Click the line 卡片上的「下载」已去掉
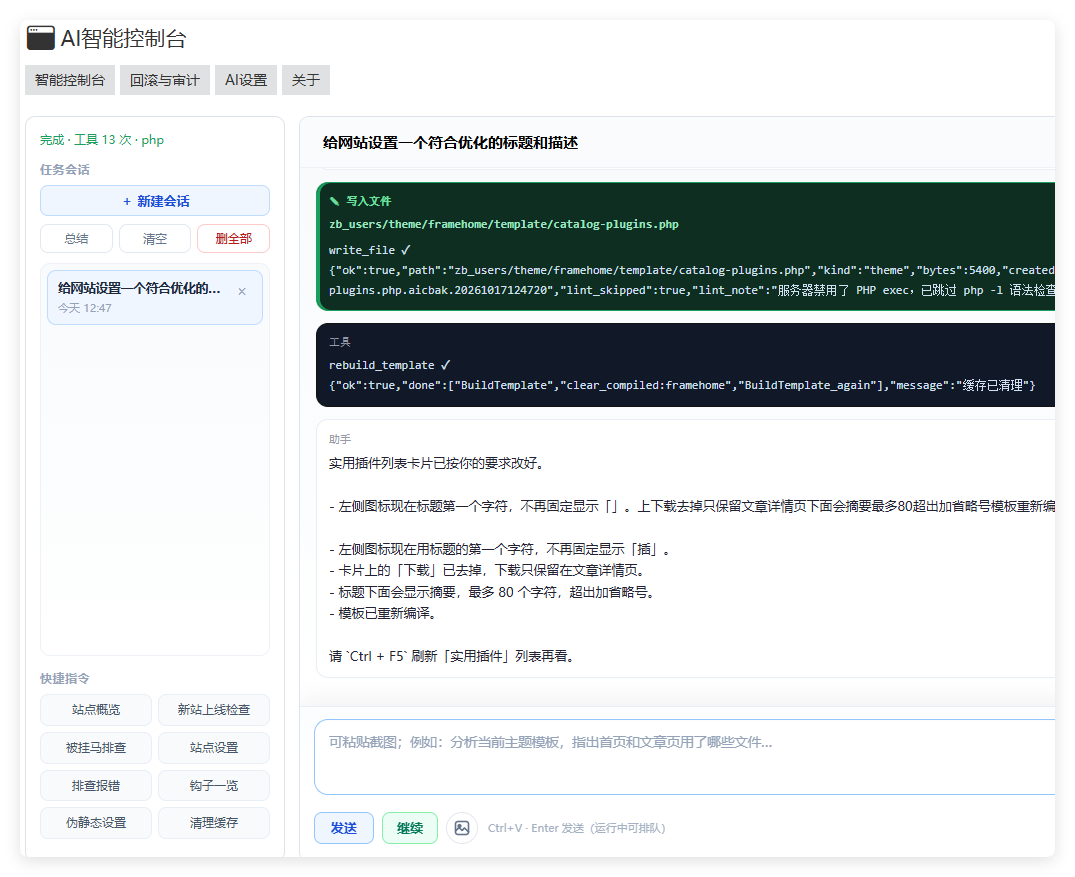1075x877 pixels. point(488,570)
